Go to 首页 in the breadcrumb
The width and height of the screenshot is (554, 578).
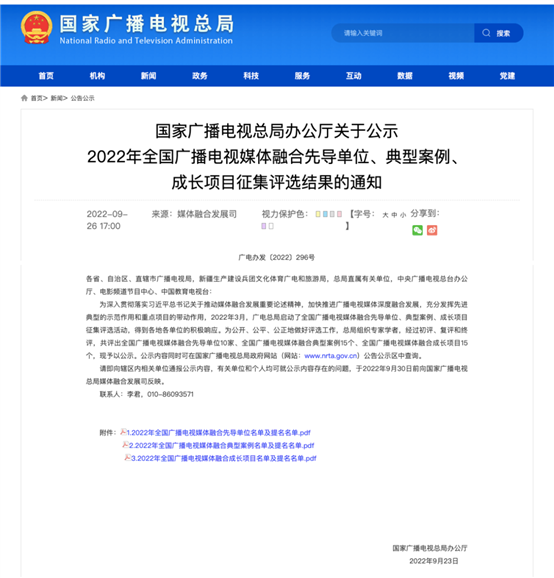click(36, 98)
